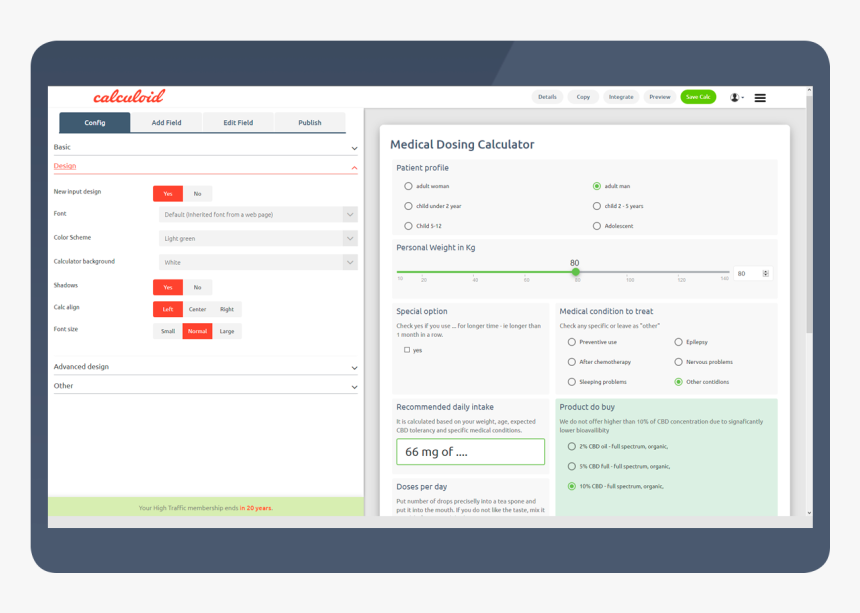
Task: Select Other conditions radio button
Action: pyautogui.click(x=678, y=382)
